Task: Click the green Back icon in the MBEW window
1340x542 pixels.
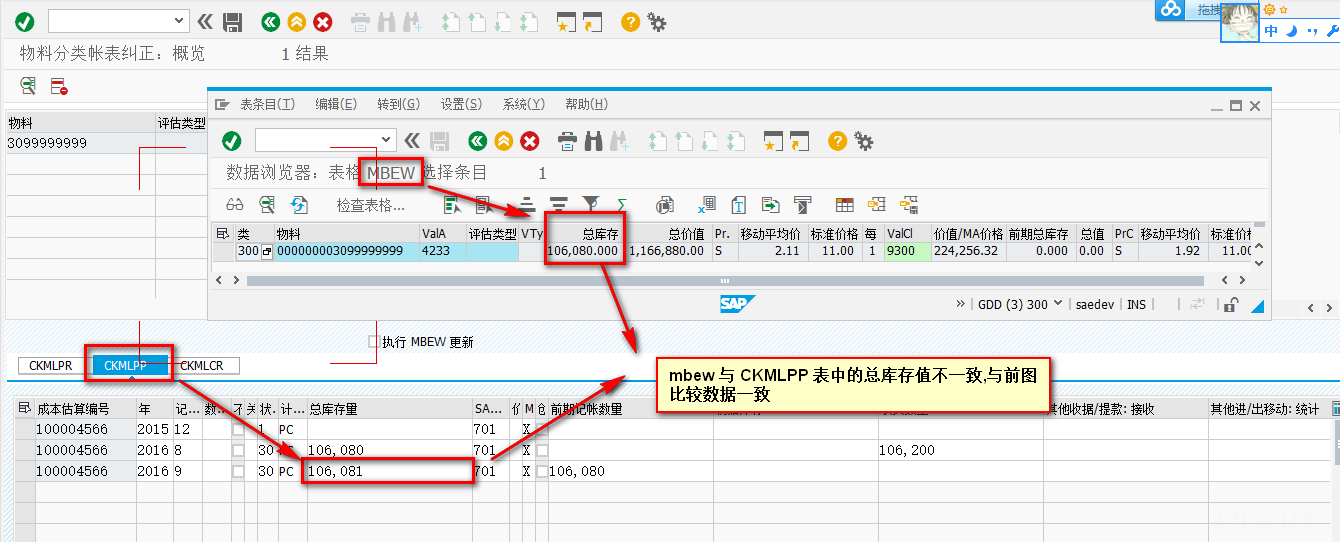Action: coord(477,141)
